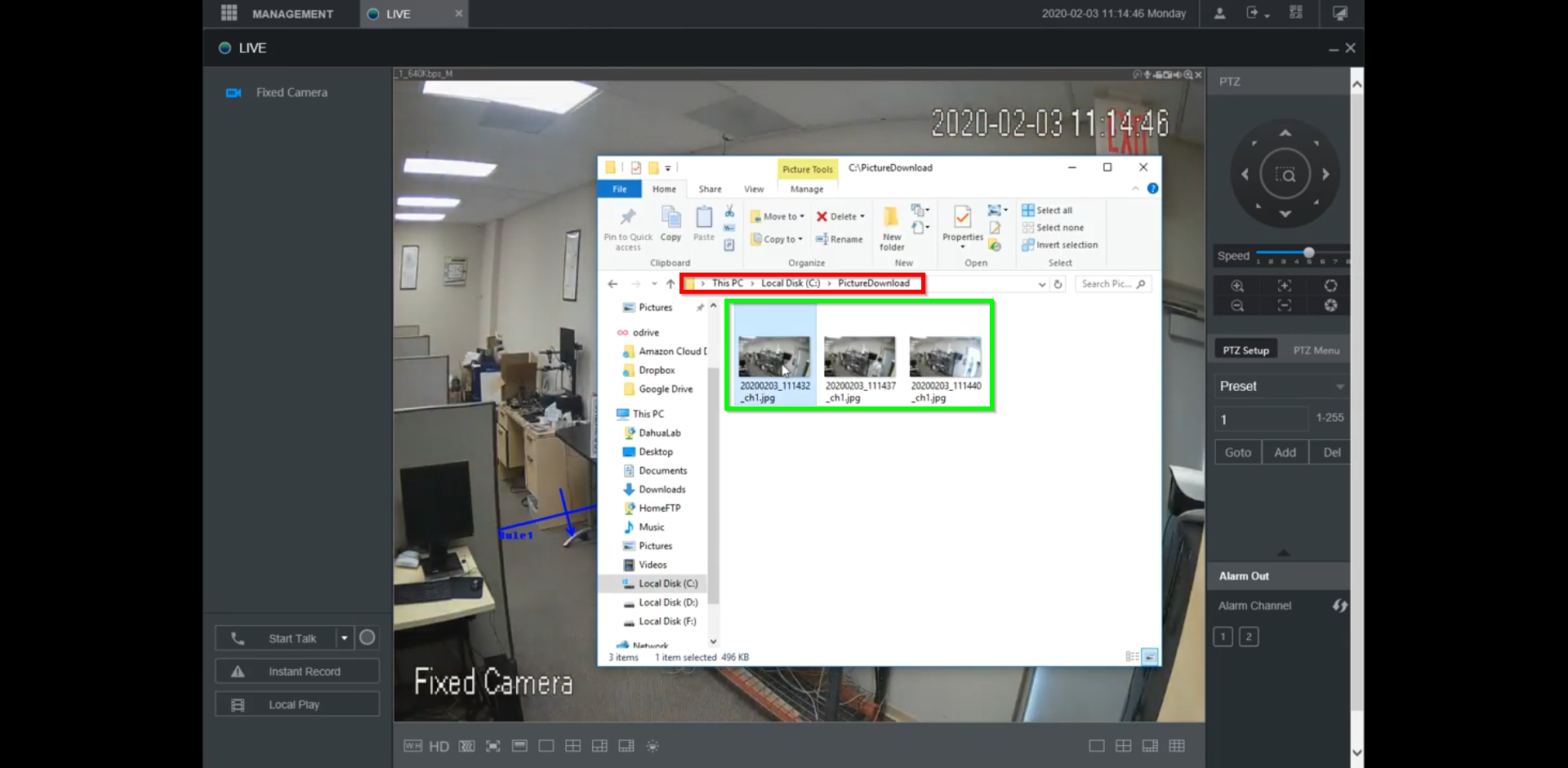Click the PTZ pan right arrow

[1325, 174]
